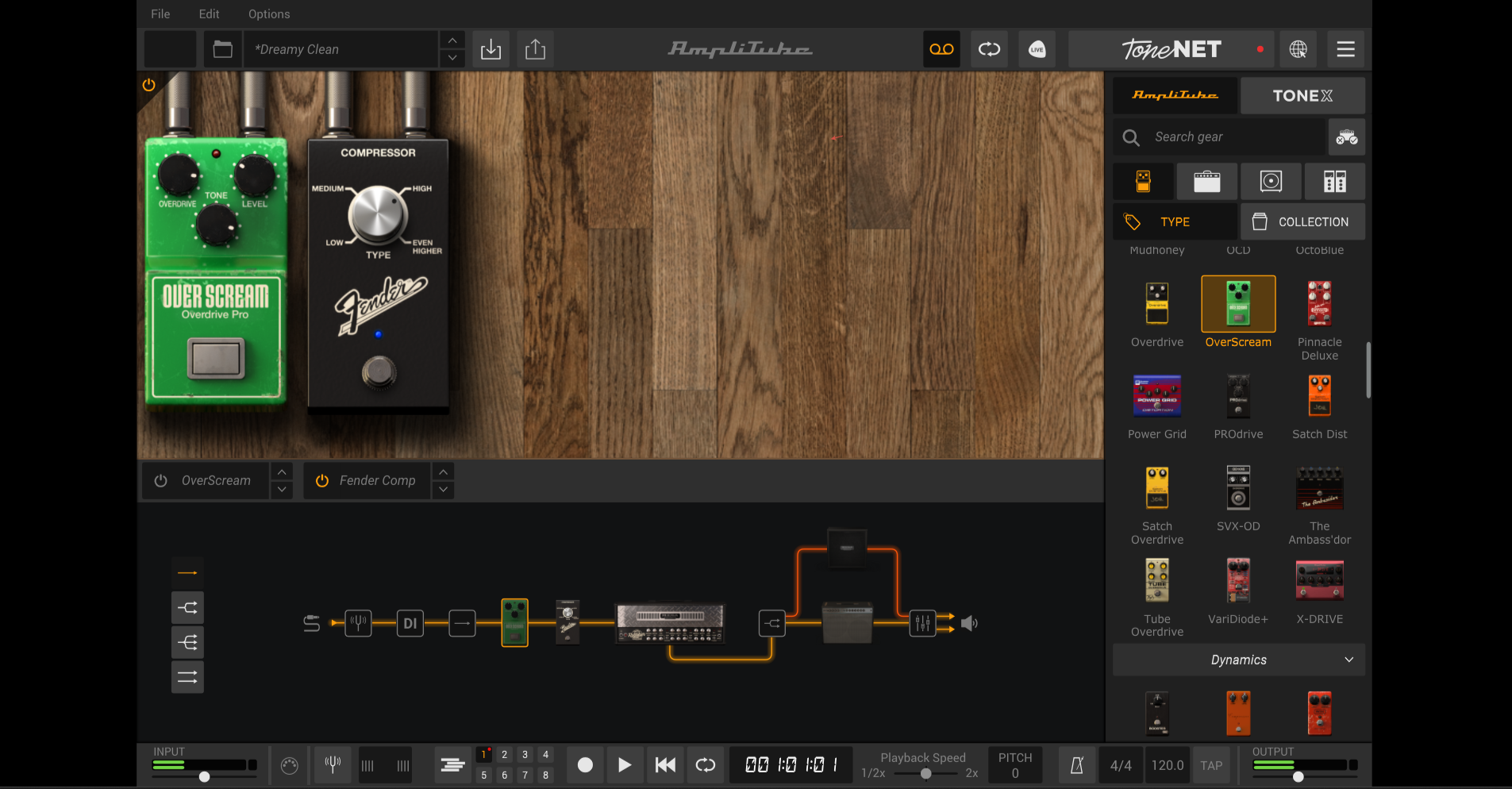Image resolution: width=1512 pixels, height=789 pixels.
Task: Select the cabinet speaker gear category icon
Action: 1271,182
